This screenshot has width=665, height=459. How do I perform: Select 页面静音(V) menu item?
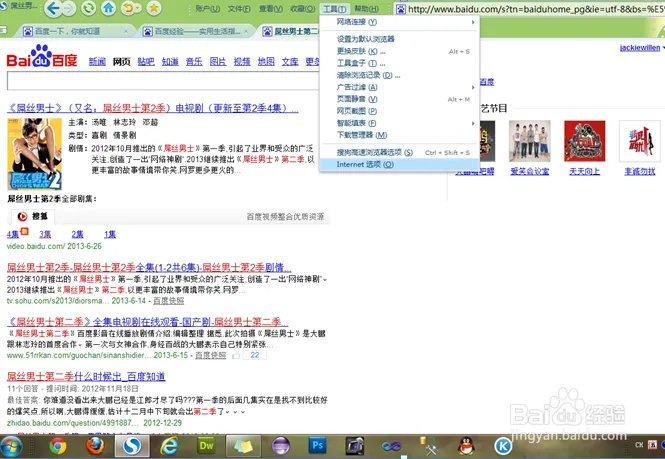click(x=400, y=99)
